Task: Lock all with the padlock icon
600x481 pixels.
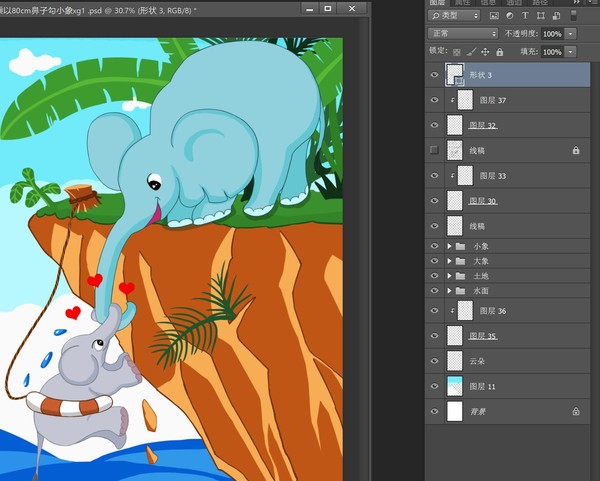Action: (x=500, y=52)
